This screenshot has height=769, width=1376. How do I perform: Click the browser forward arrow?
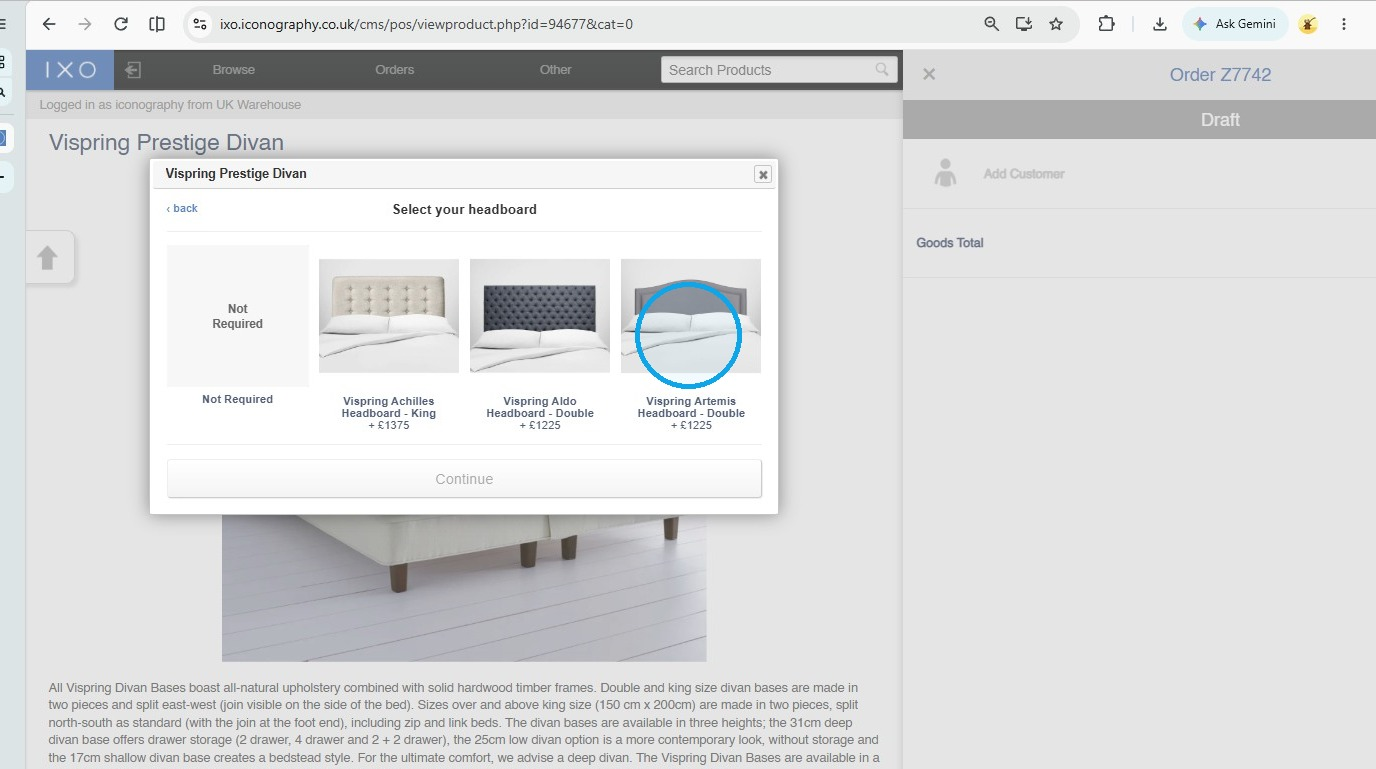85,24
